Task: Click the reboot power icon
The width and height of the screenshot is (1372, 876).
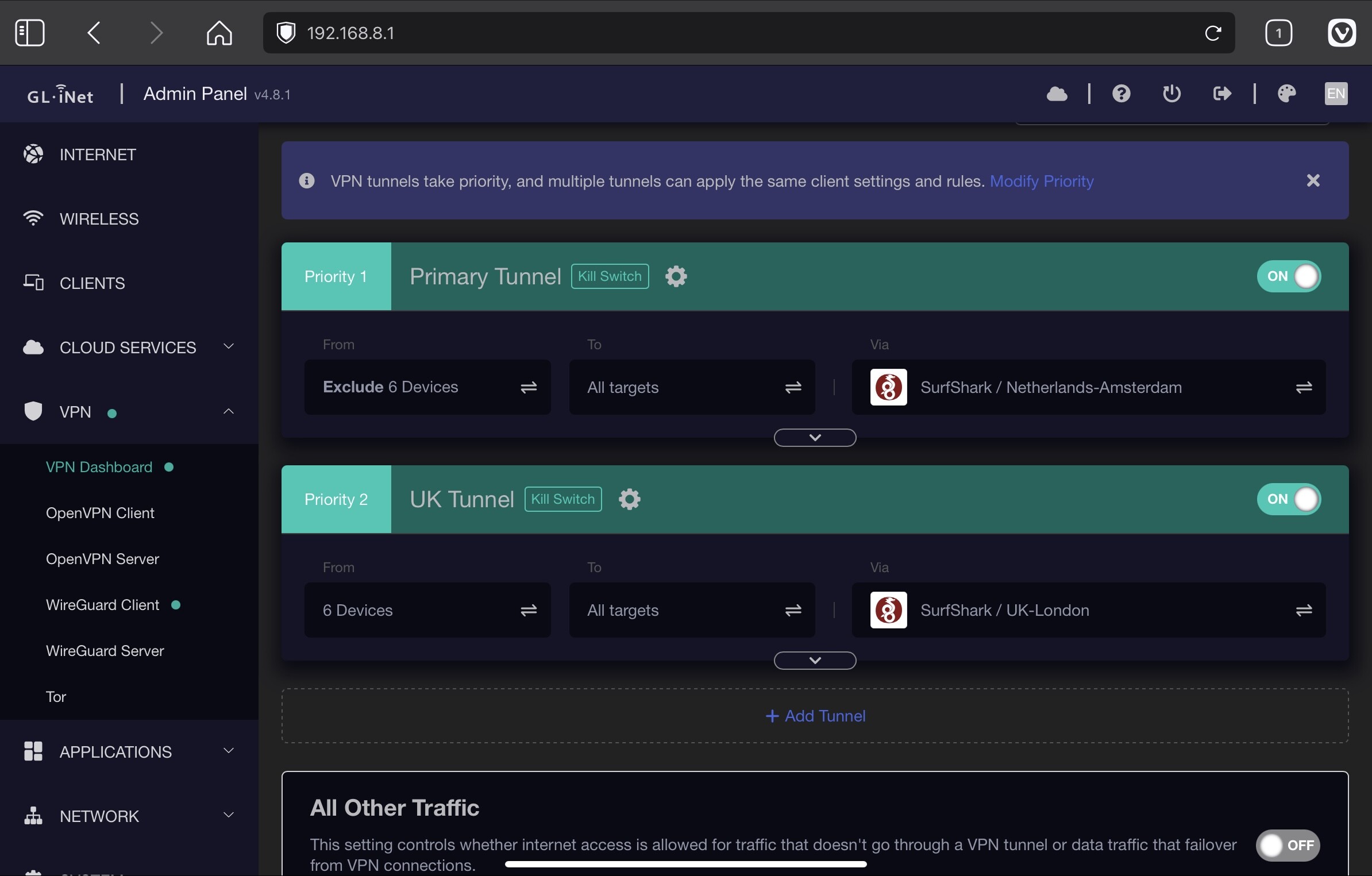Action: click(x=1171, y=94)
